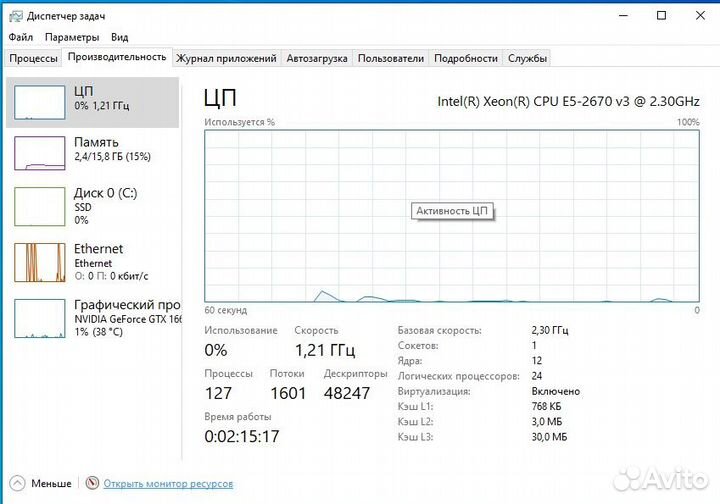
Task: Switch to Журнал приложений tab
Action: (226, 58)
